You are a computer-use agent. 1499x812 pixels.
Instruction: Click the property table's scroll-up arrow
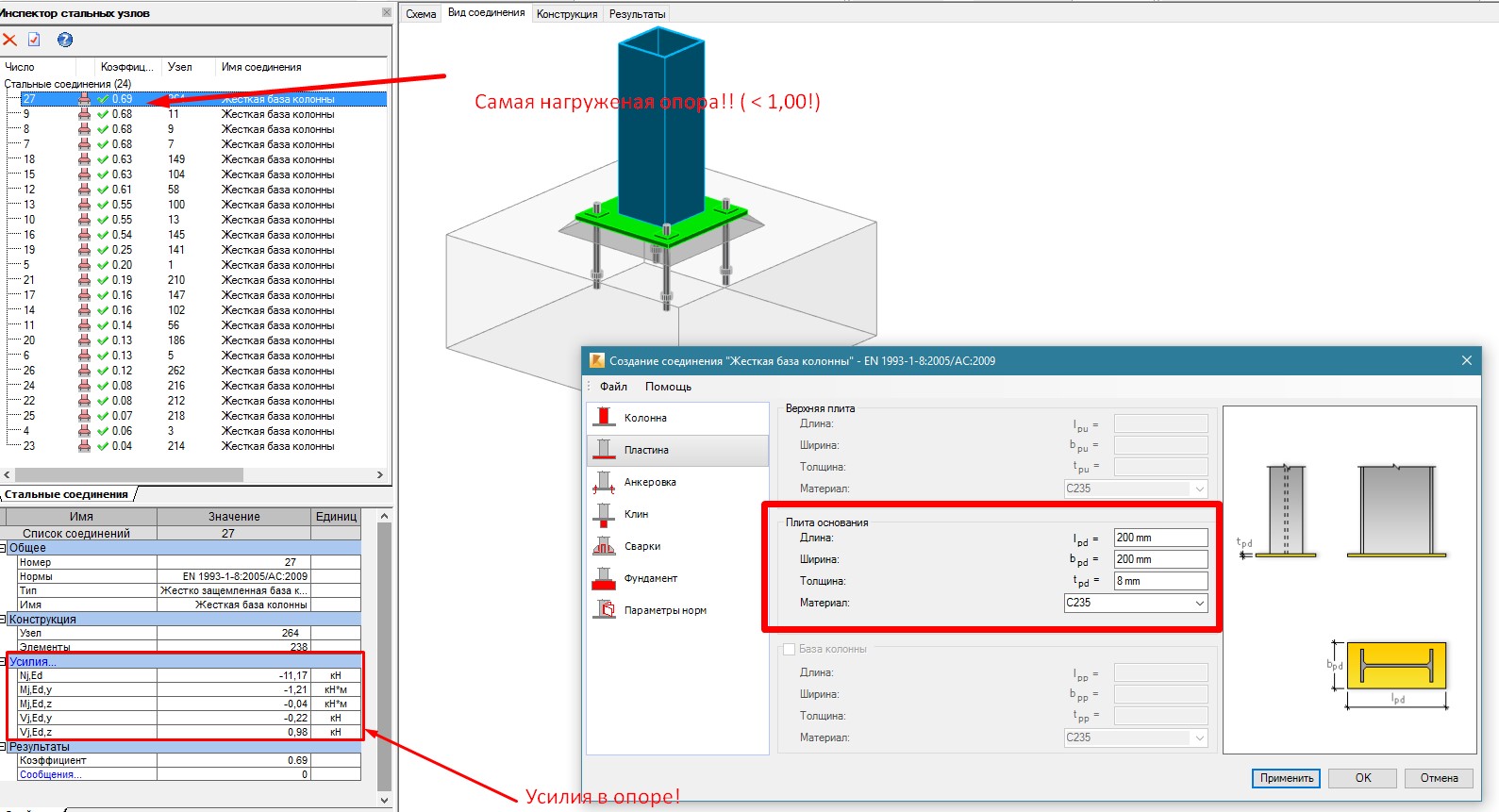384,516
